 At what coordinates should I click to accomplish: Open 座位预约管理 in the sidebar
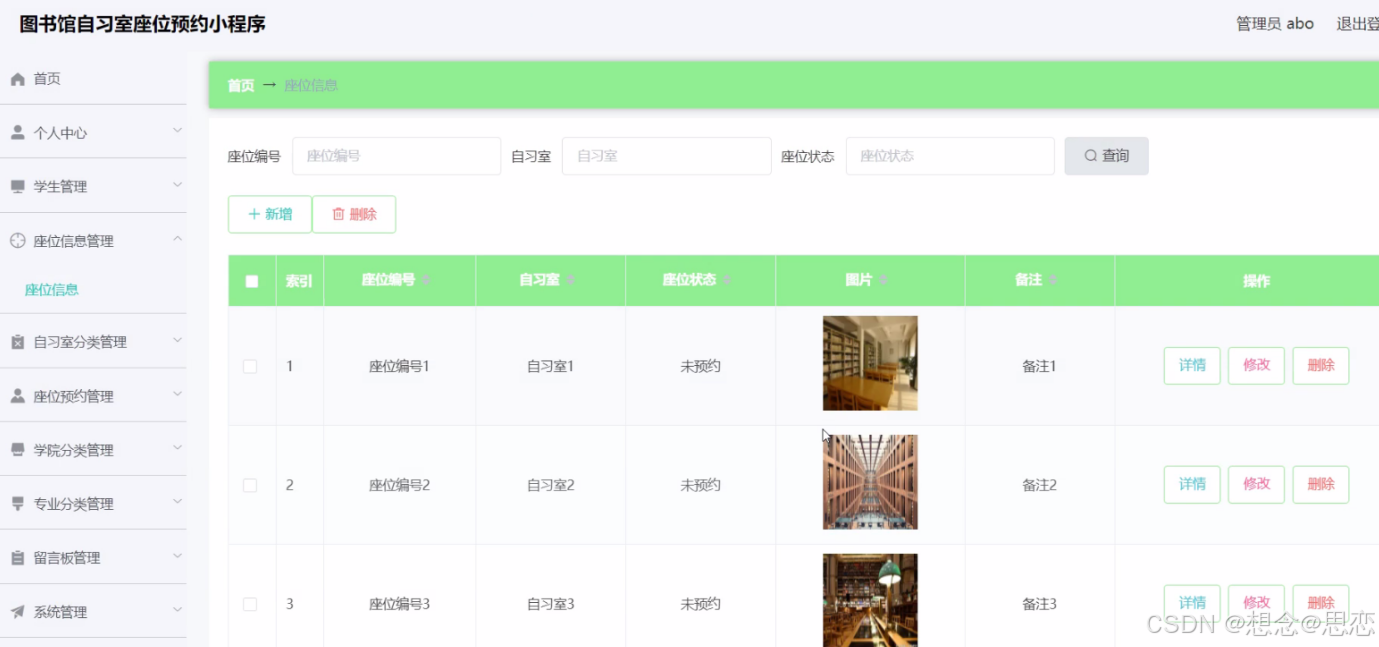click(x=93, y=396)
